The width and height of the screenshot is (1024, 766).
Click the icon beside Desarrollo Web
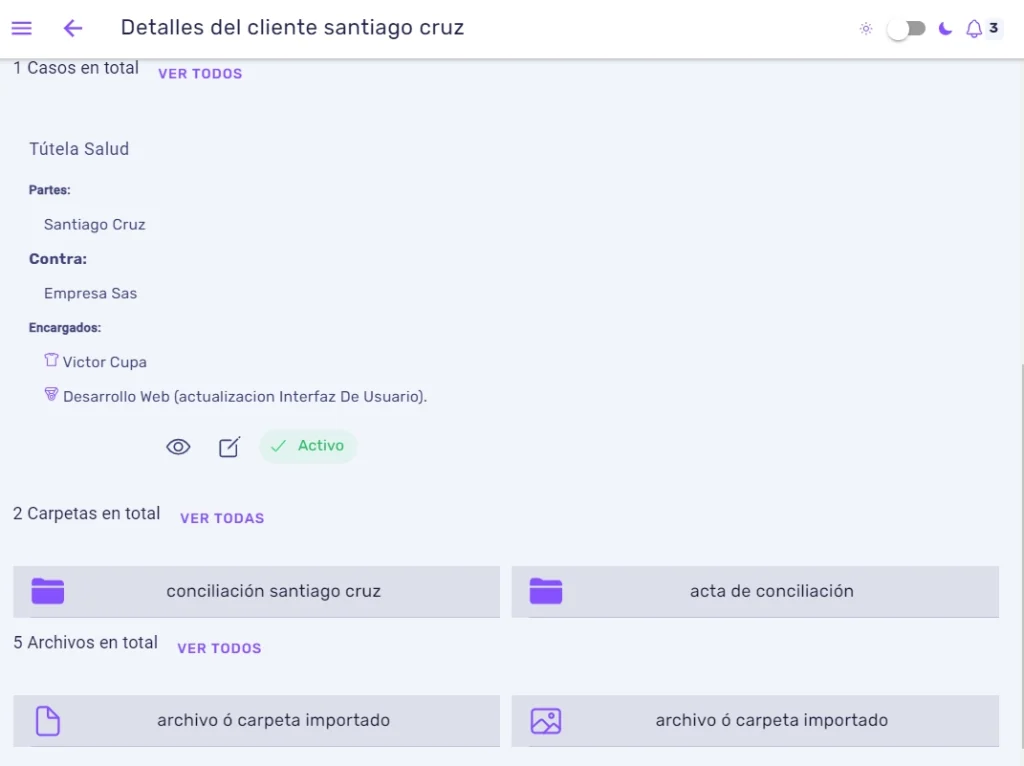pyautogui.click(x=51, y=394)
